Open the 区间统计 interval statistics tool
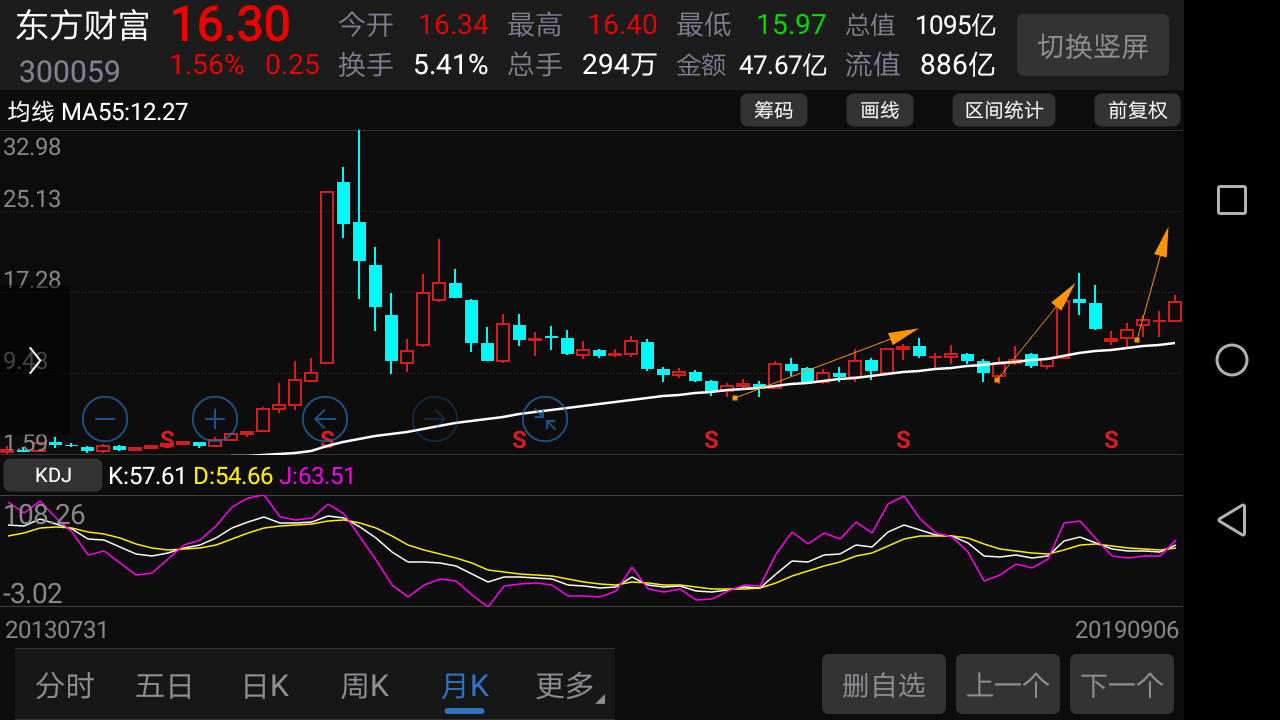 coord(1003,110)
